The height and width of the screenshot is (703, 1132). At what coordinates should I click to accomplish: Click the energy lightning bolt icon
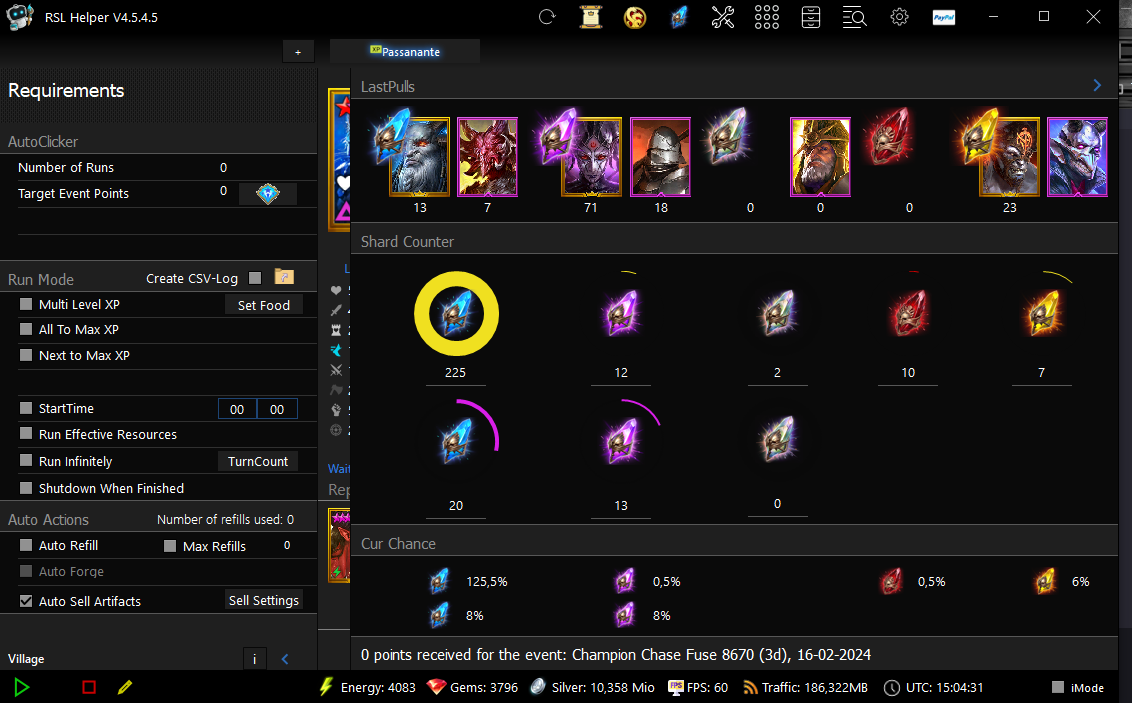pos(326,686)
